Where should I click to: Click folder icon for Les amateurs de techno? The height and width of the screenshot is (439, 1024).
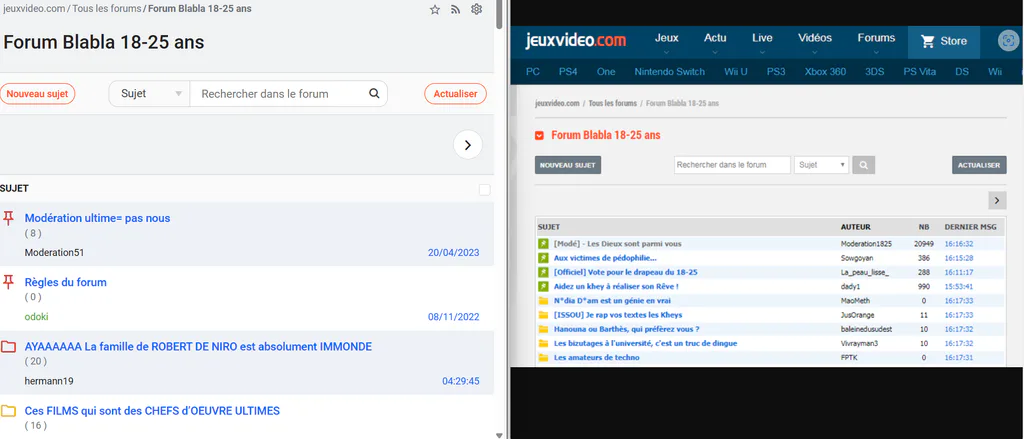click(x=543, y=357)
